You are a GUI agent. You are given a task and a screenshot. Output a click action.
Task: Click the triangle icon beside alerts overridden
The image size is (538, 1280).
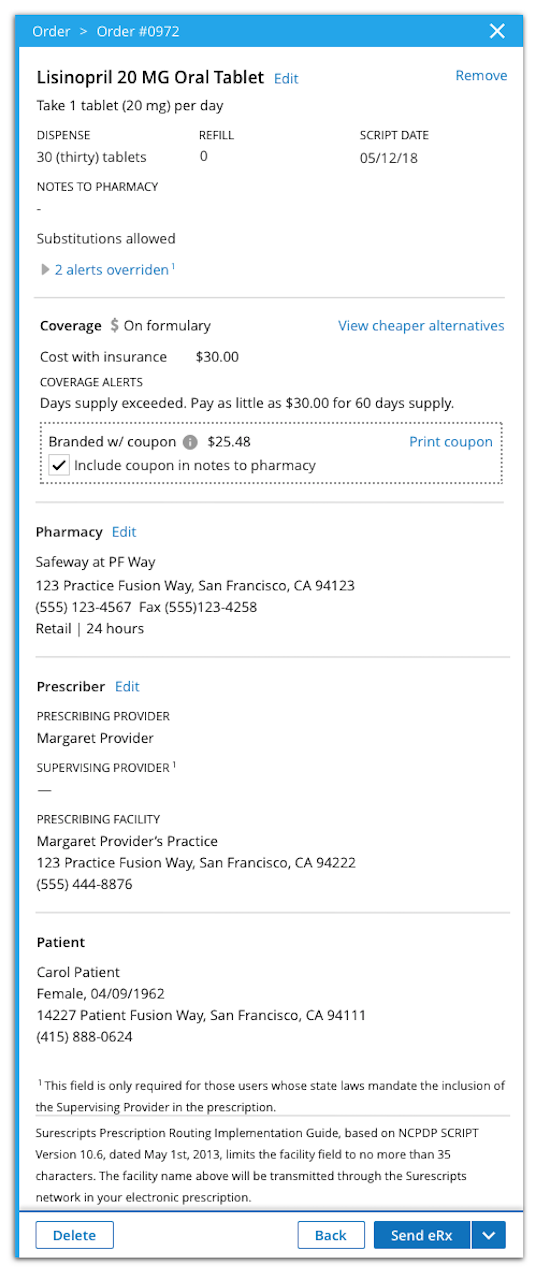45,270
